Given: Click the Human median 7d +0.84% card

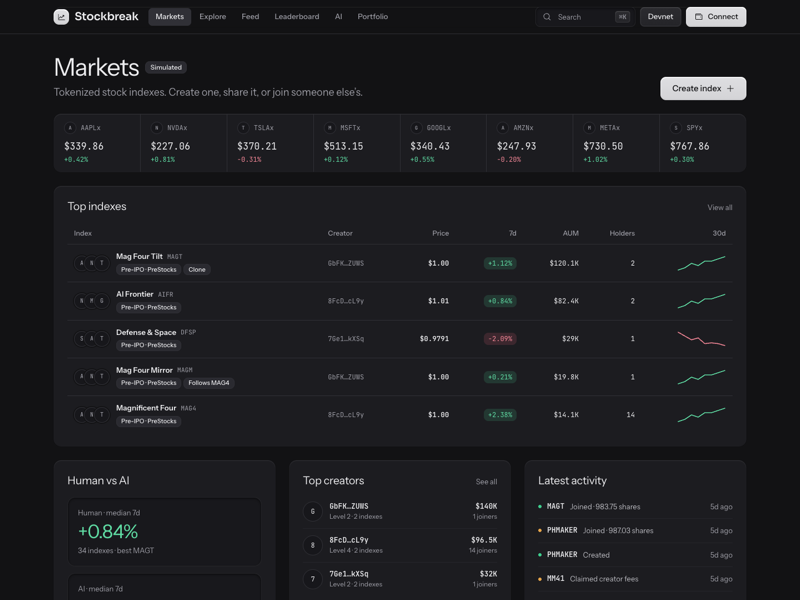Looking at the screenshot, I should [x=164, y=532].
